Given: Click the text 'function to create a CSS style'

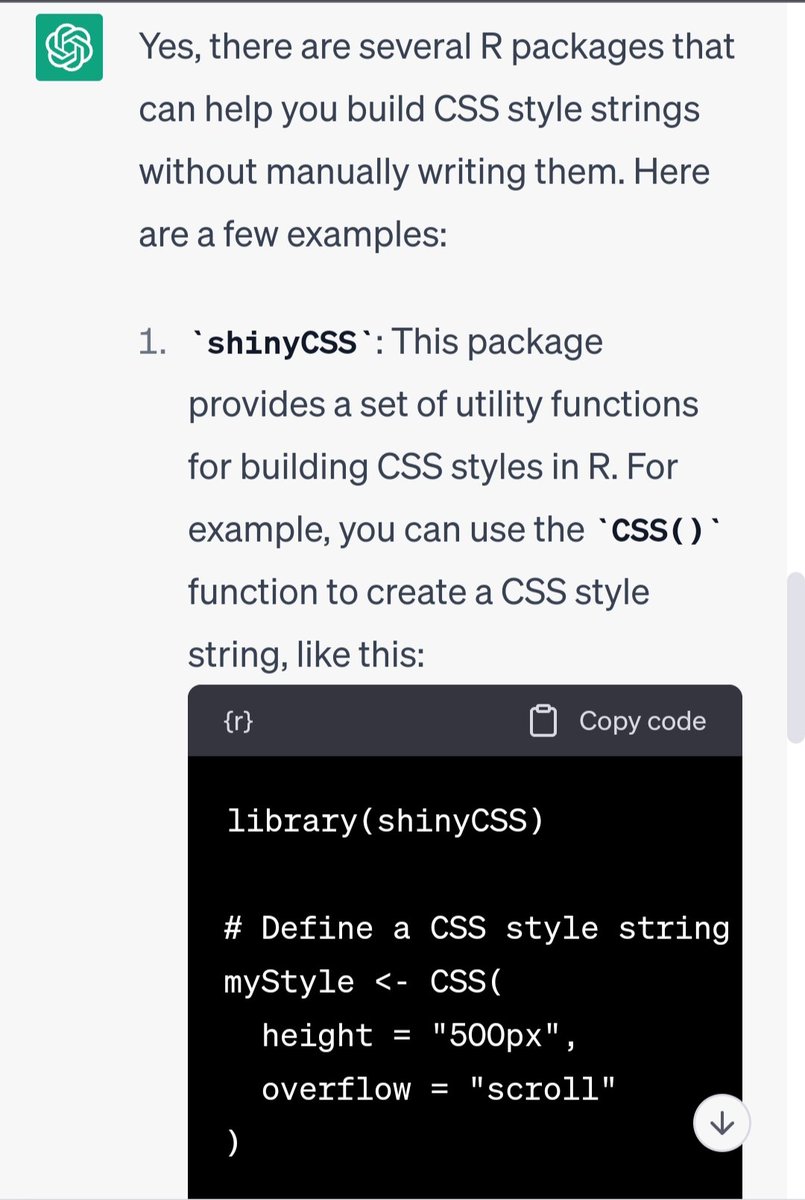Looking at the screenshot, I should (418, 592).
